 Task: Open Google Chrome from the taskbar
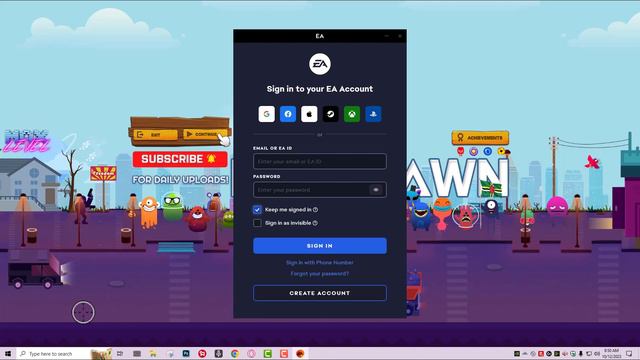[235, 354]
